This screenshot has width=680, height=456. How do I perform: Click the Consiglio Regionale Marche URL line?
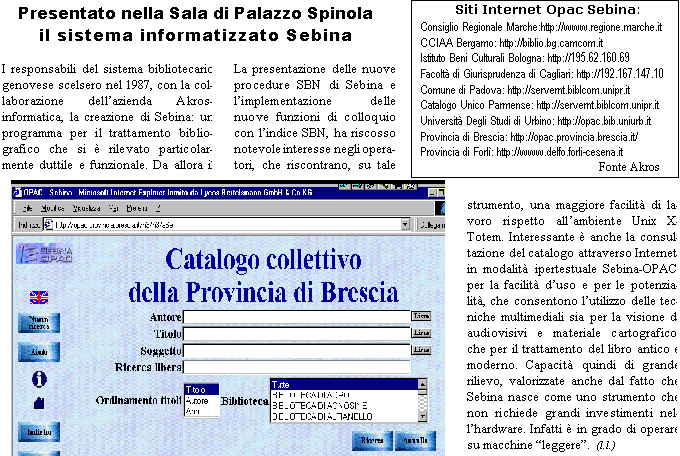[x=541, y=27]
